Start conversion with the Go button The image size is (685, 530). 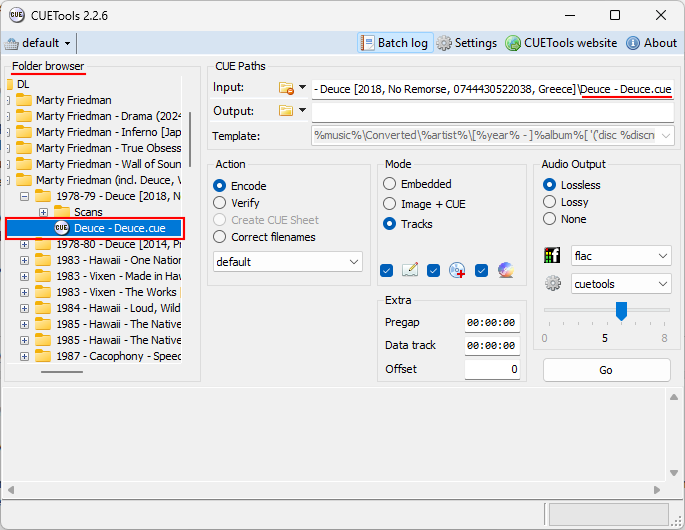[x=607, y=370]
